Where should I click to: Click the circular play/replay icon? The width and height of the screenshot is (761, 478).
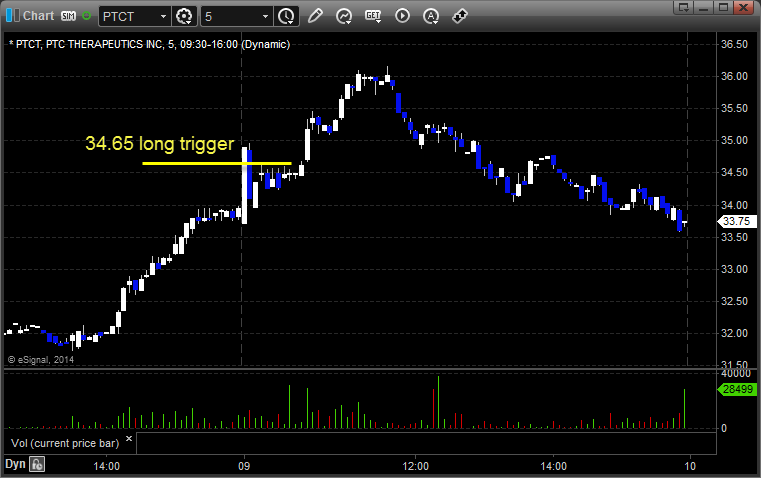tap(402, 16)
